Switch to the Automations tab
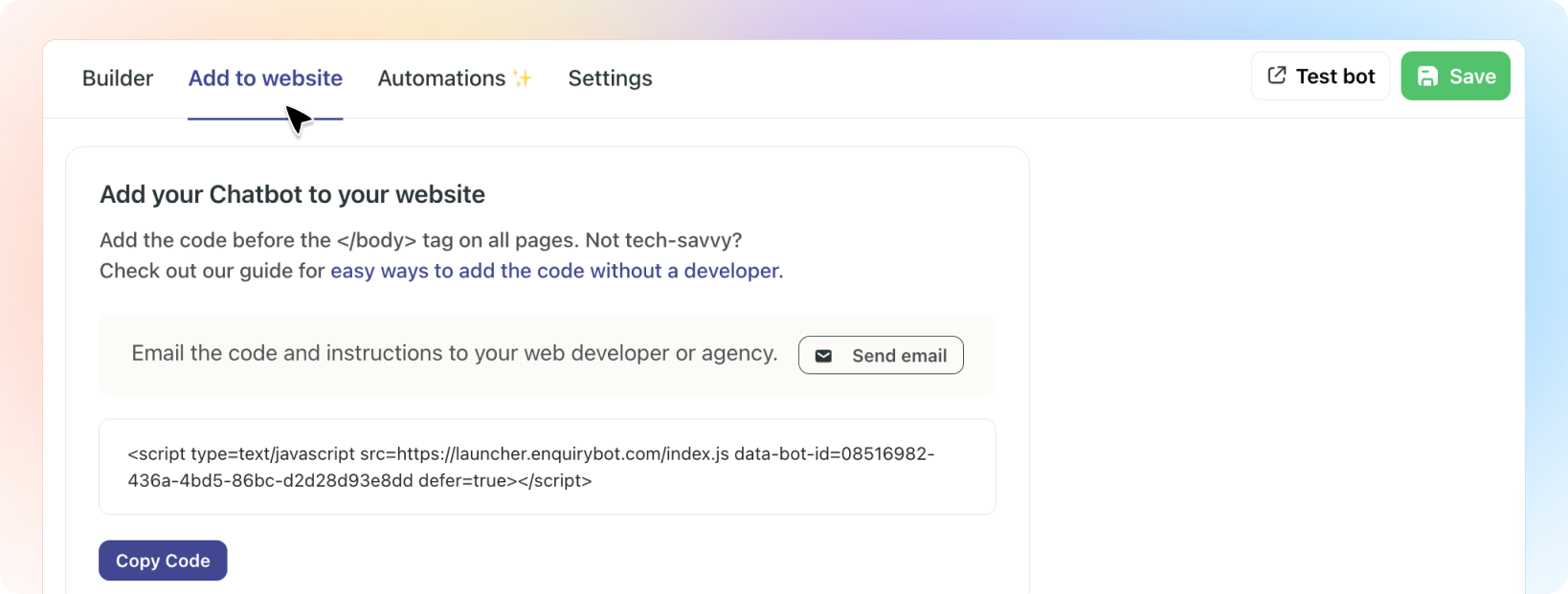1568x594 pixels. (441, 78)
